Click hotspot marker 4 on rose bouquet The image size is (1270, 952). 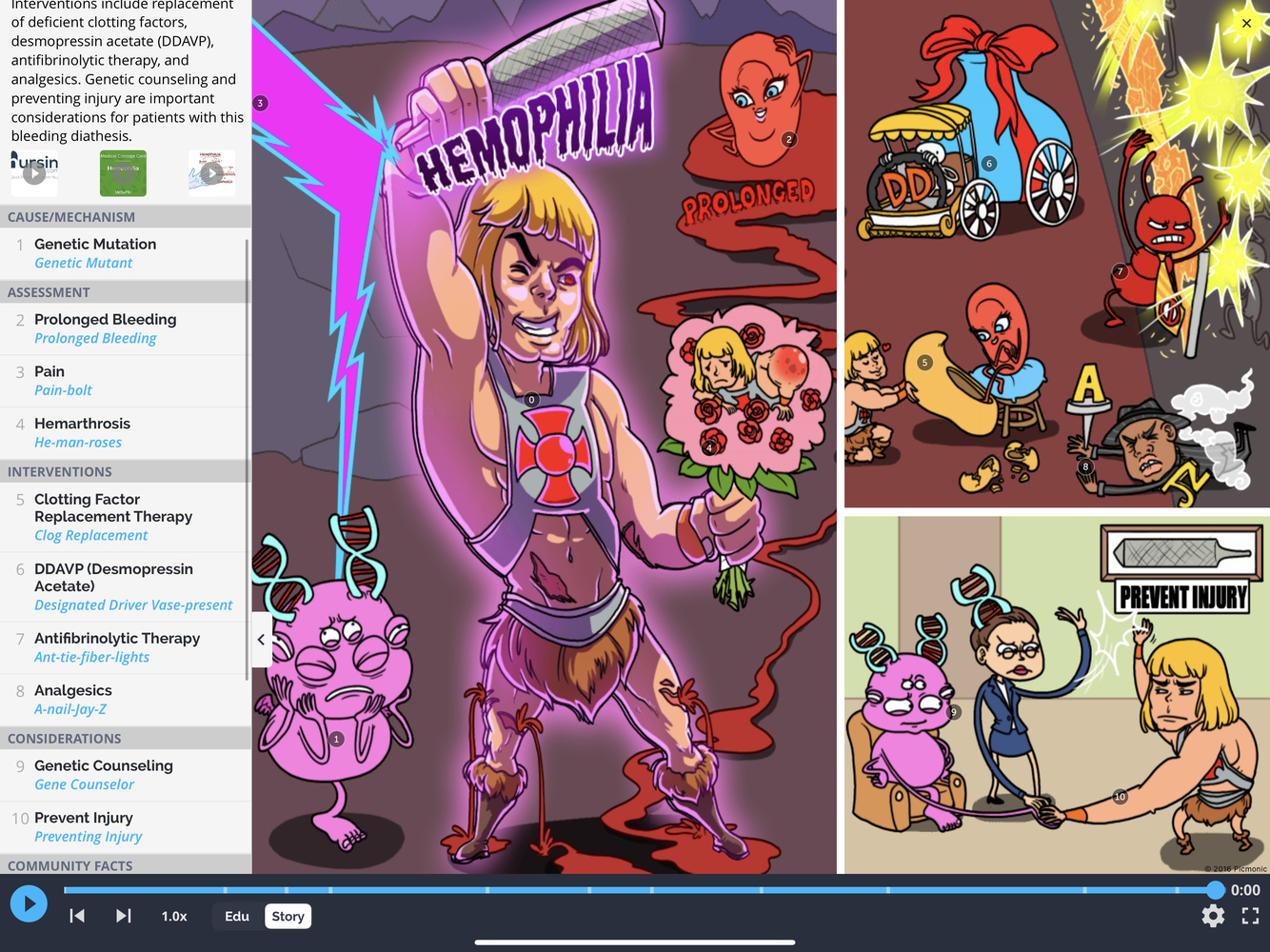tap(708, 447)
